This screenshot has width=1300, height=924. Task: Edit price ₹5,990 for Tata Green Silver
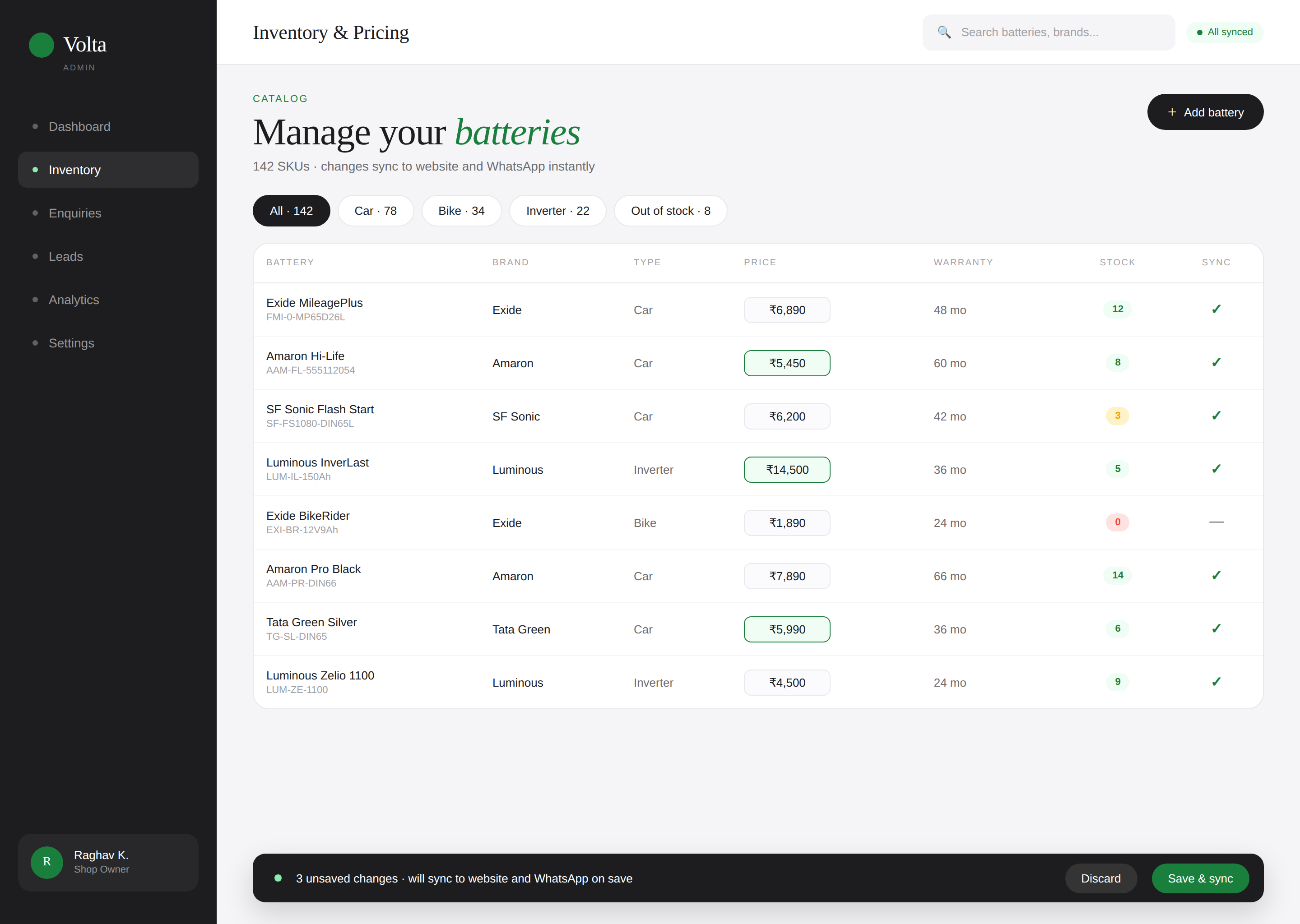click(787, 629)
